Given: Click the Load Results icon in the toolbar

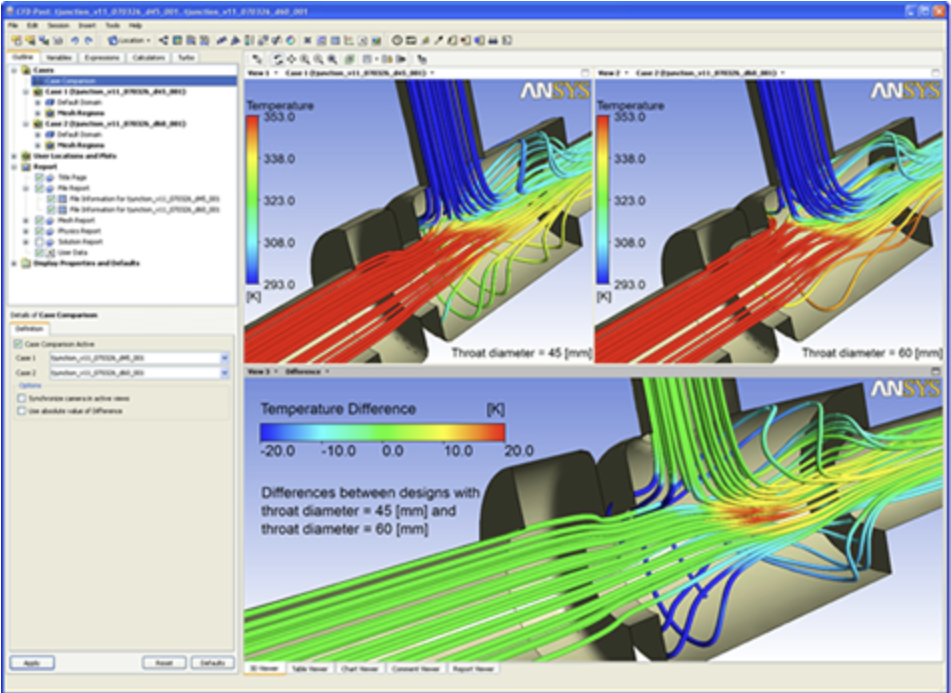Looking at the screenshot, I should [17, 40].
